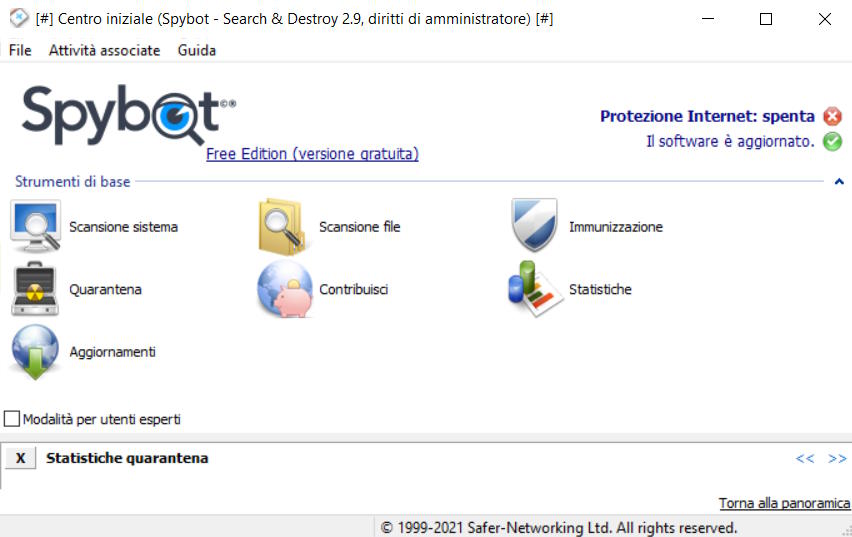This screenshot has width=852, height=537.
Task: Click the Statistiche label
Action: (x=600, y=289)
